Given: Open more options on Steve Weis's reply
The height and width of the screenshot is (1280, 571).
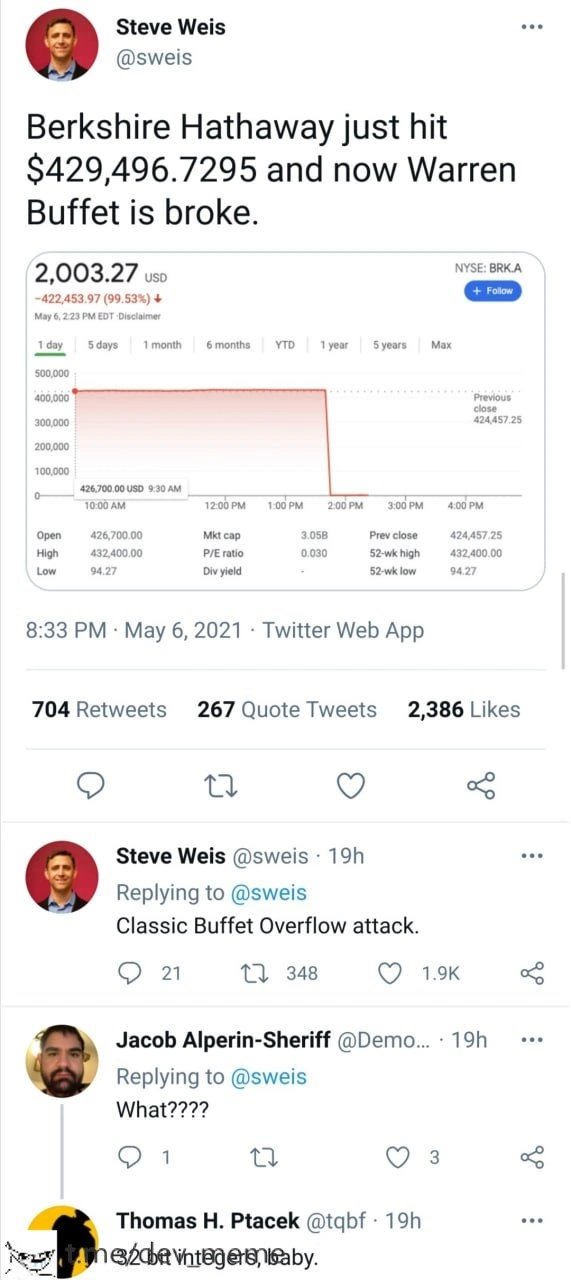Looking at the screenshot, I should (x=532, y=856).
